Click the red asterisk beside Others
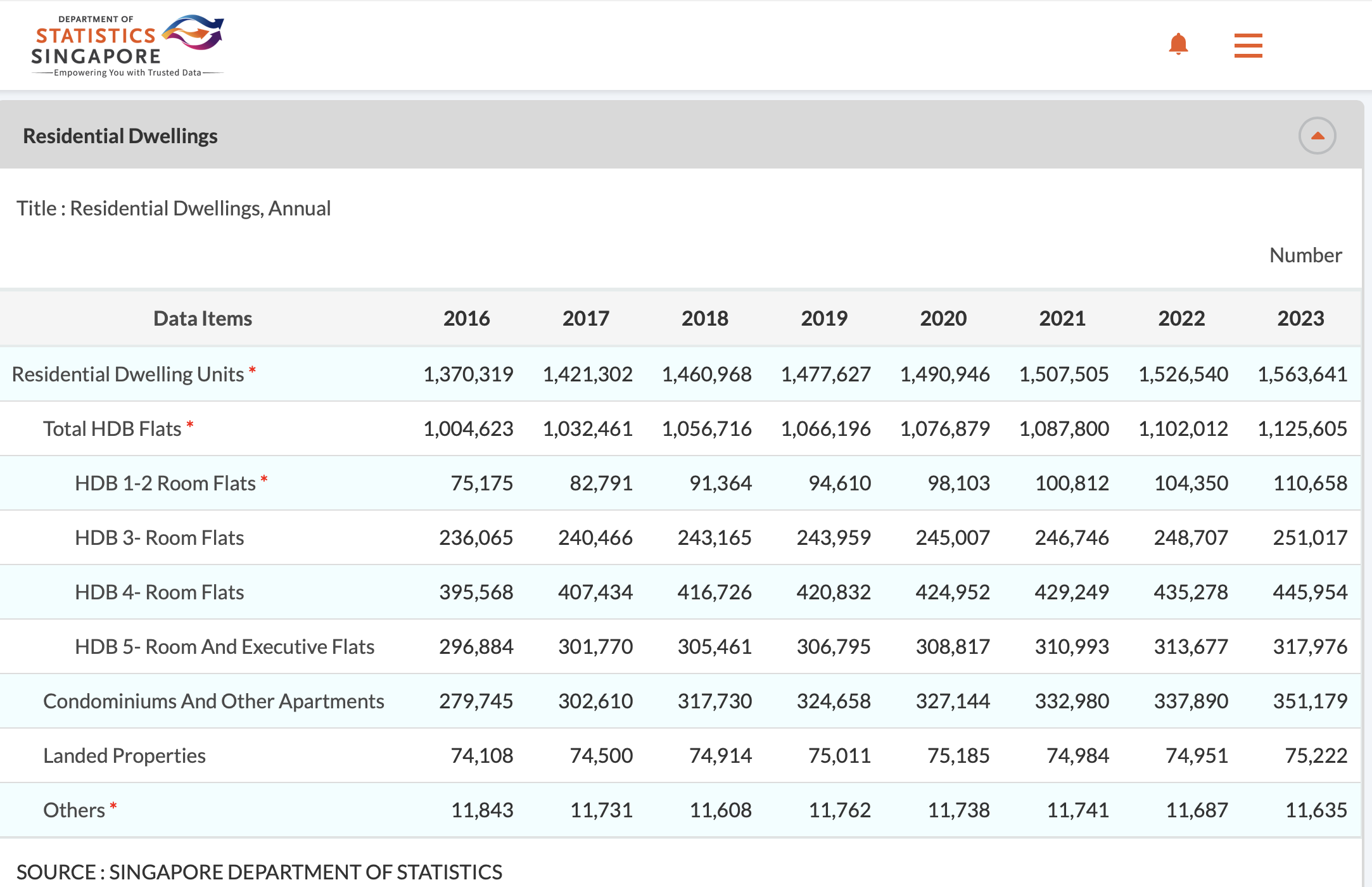1372x887 pixels. [x=113, y=806]
